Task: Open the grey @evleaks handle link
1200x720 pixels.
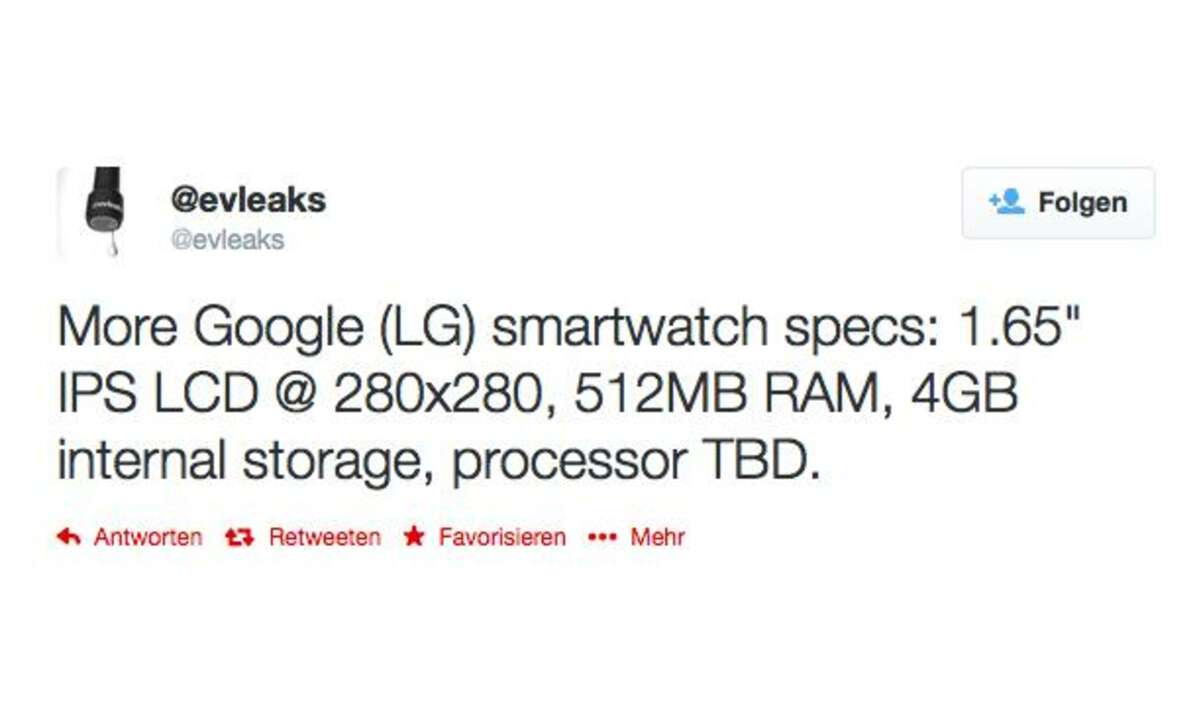Action: coord(228,240)
